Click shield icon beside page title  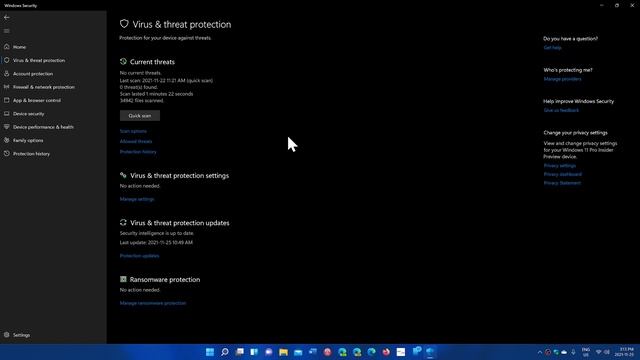point(124,24)
